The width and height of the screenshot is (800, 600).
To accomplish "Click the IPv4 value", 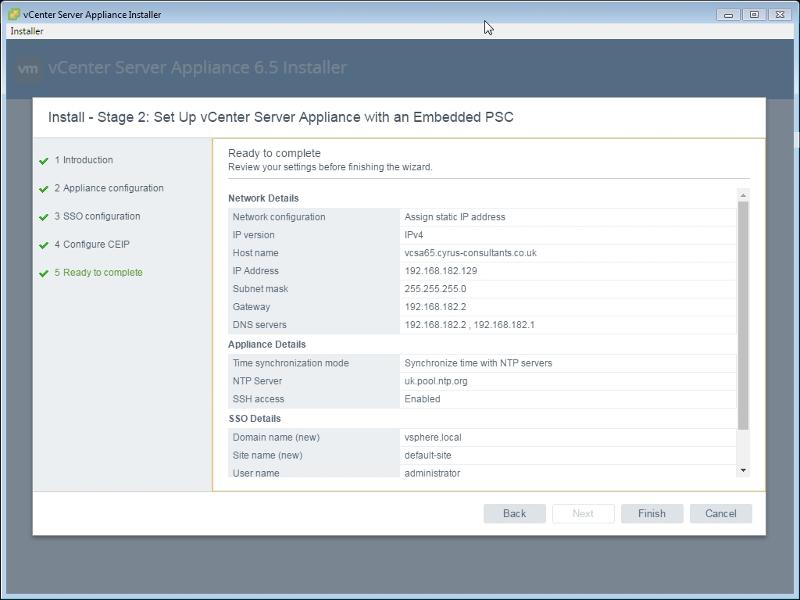I will (414, 235).
